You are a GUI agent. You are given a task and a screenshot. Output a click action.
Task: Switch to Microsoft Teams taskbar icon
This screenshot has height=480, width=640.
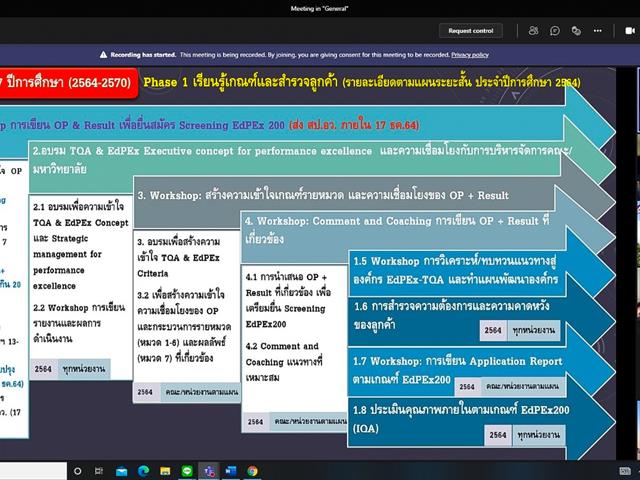[x=209, y=471]
